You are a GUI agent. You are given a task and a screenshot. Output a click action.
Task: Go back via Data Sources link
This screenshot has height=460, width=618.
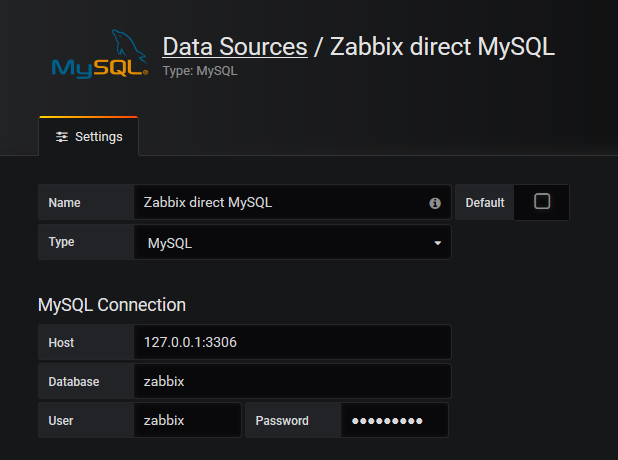pyautogui.click(x=235, y=46)
